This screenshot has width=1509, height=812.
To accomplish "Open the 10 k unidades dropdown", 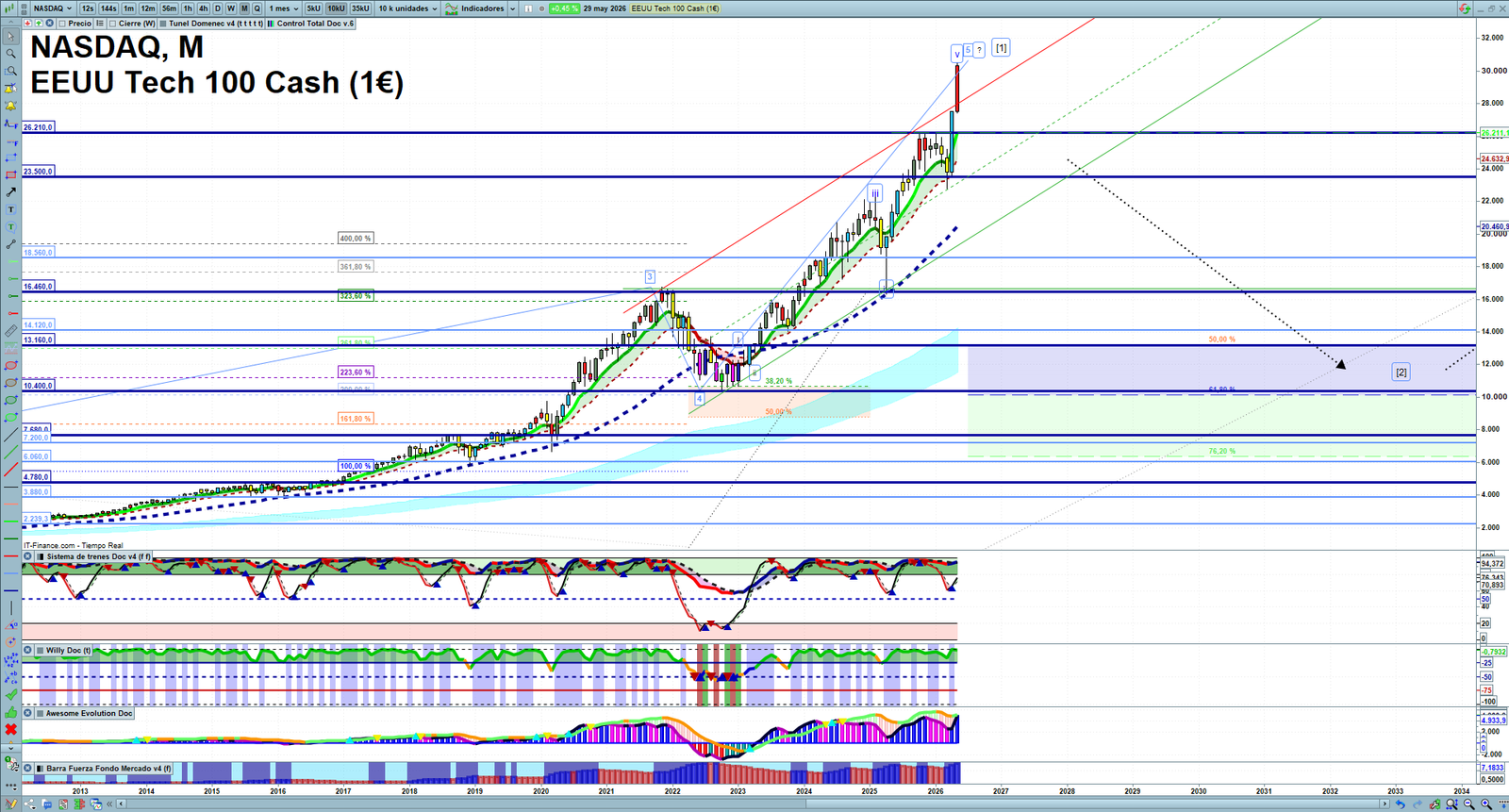I will point(408,8).
